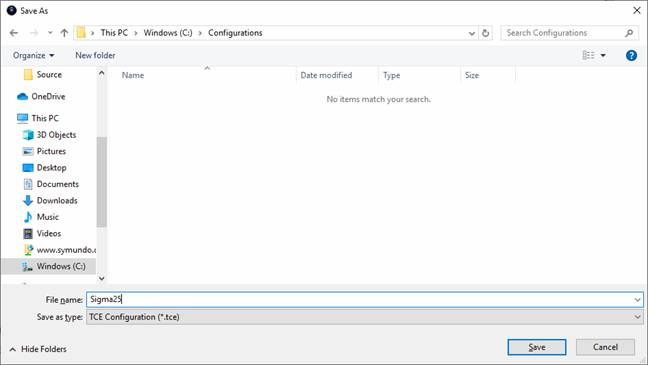Open the Organize menu
This screenshot has width=648, height=365.
33,55
